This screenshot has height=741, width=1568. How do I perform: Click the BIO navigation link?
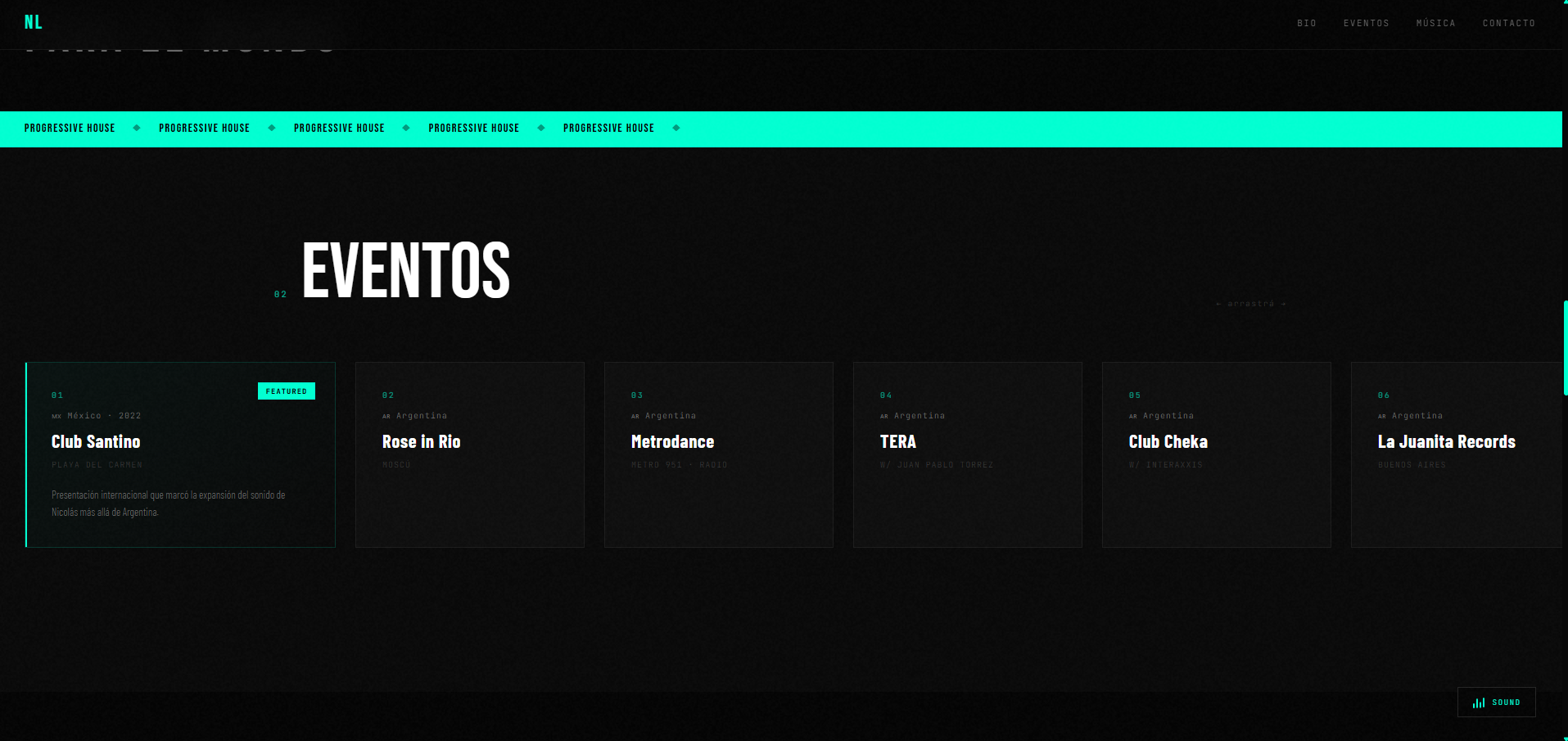click(1306, 23)
